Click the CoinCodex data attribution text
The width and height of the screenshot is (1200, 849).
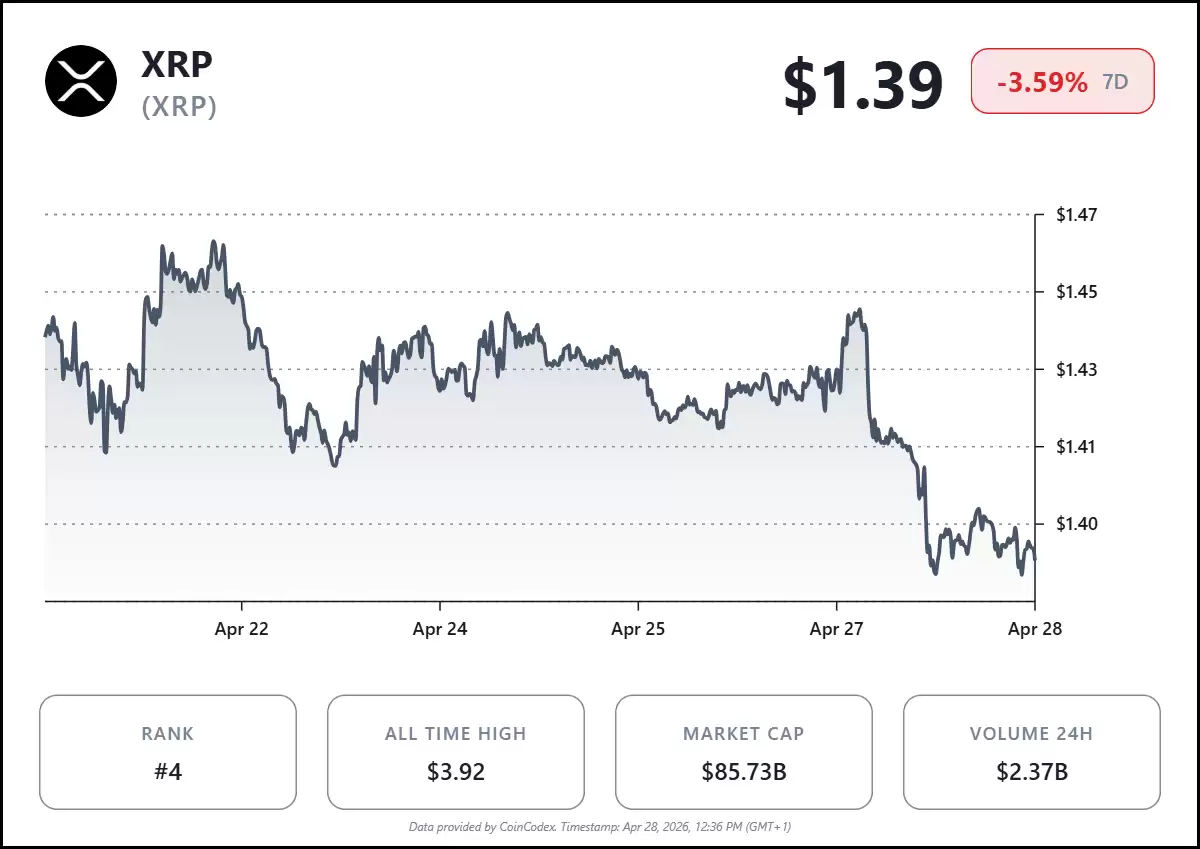(600, 826)
